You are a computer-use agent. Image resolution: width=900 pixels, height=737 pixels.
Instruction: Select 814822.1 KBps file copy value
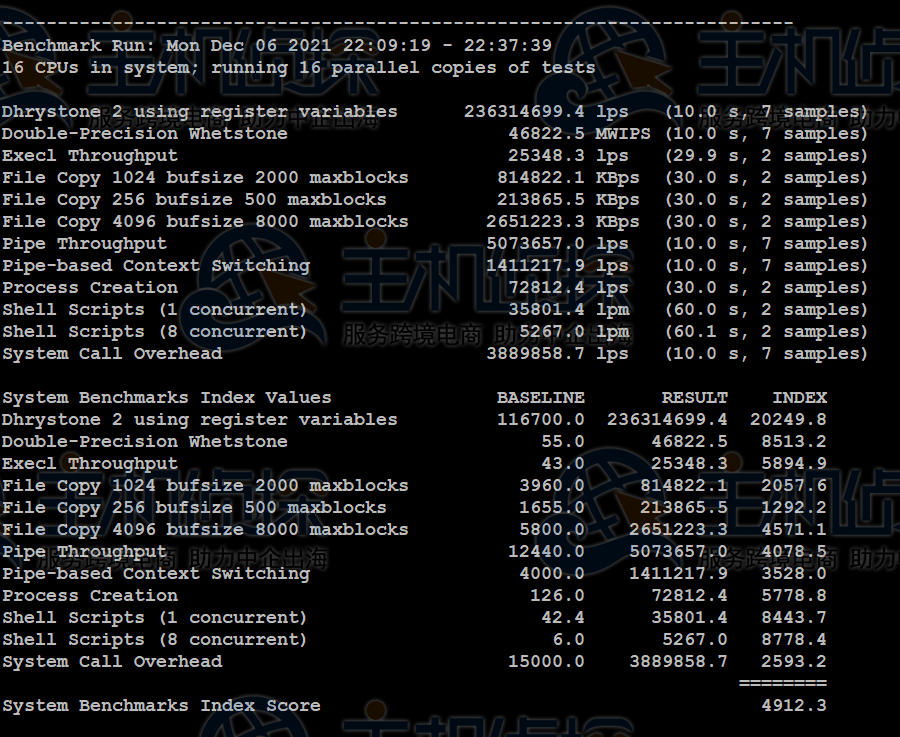(568, 177)
